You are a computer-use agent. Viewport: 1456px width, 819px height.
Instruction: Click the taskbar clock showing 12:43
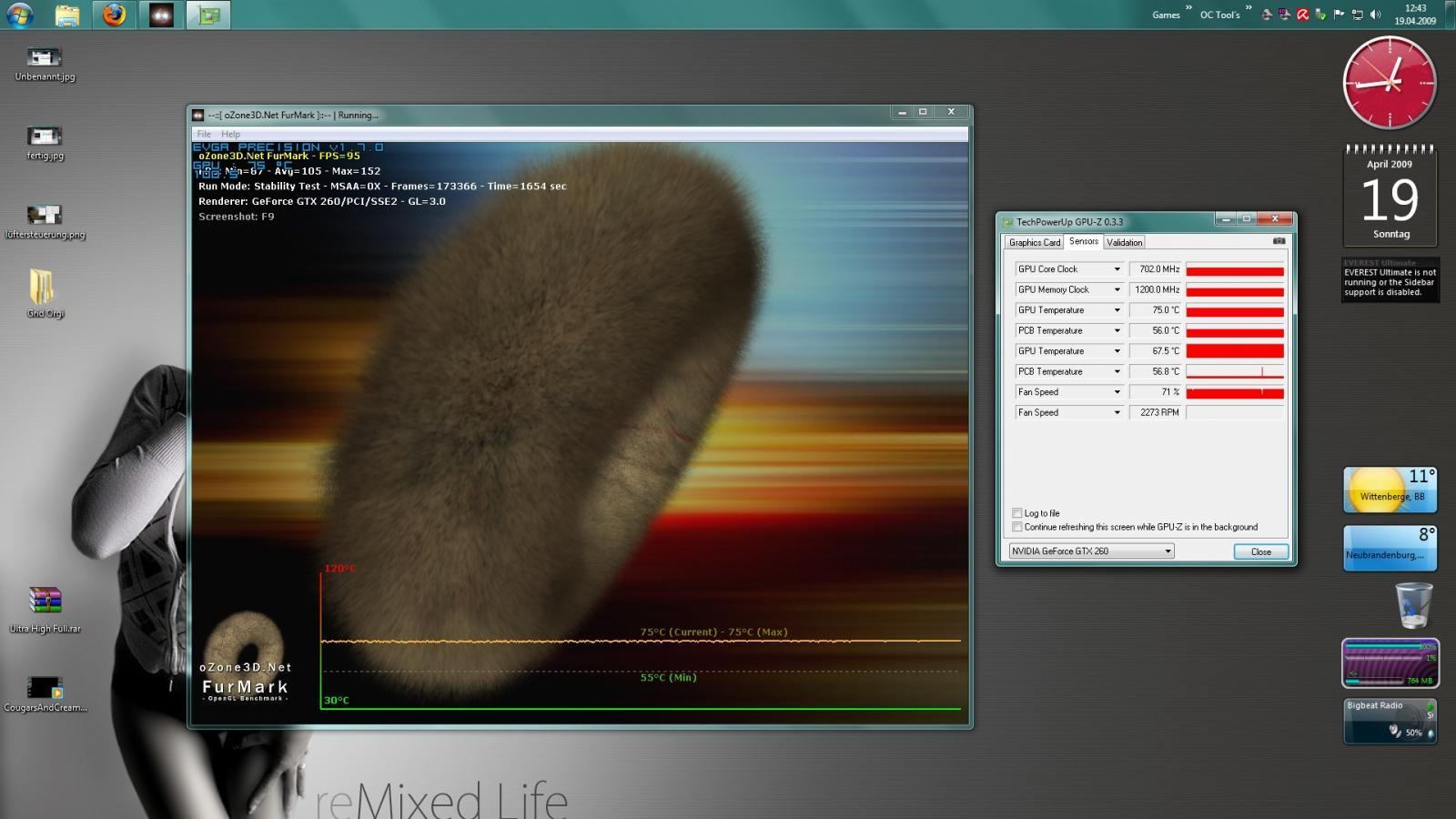pyautogui.click(x=1415, y=15)
